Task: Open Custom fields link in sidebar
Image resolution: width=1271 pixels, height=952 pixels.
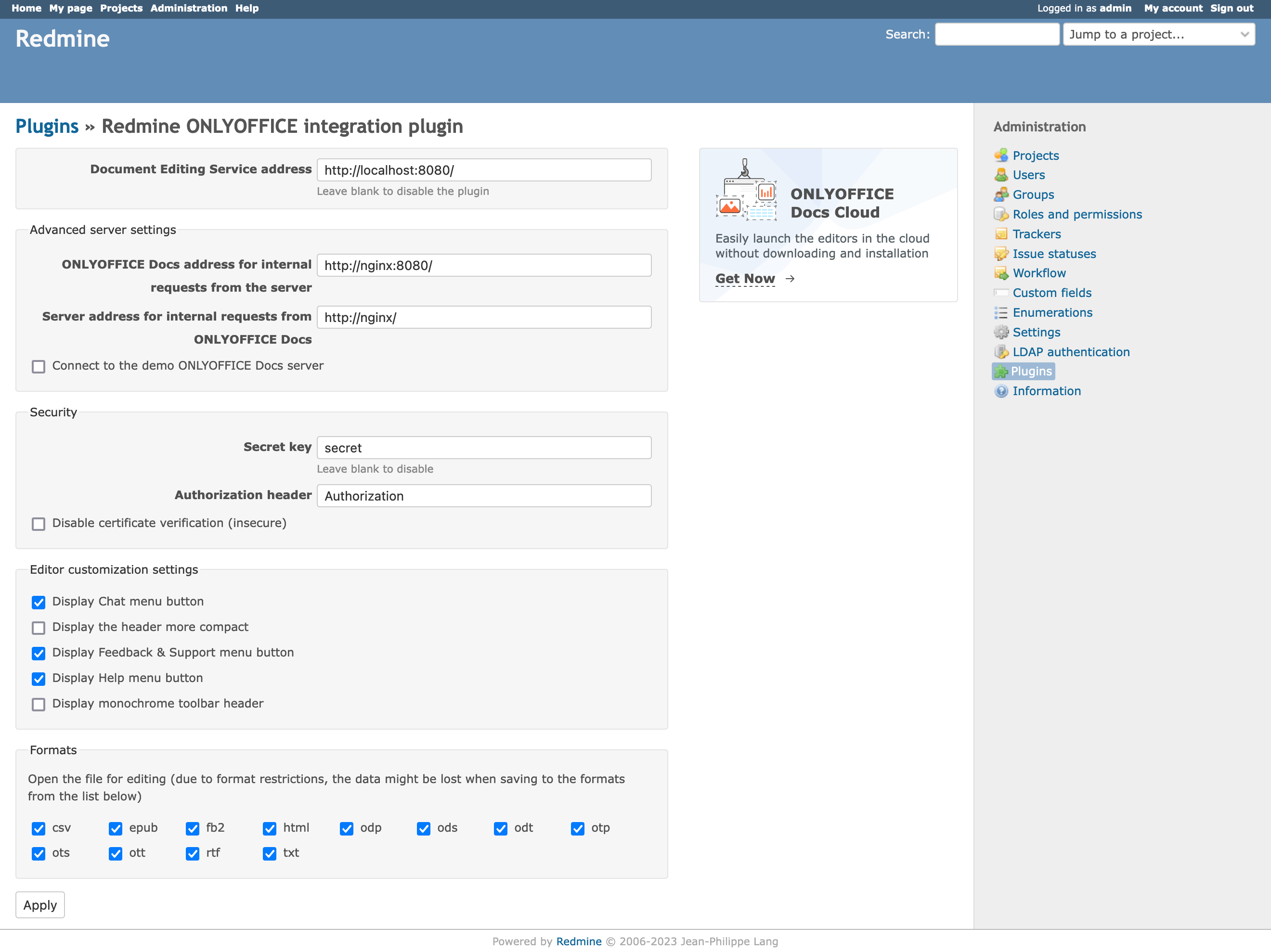Action: (x=1051, y=293)
